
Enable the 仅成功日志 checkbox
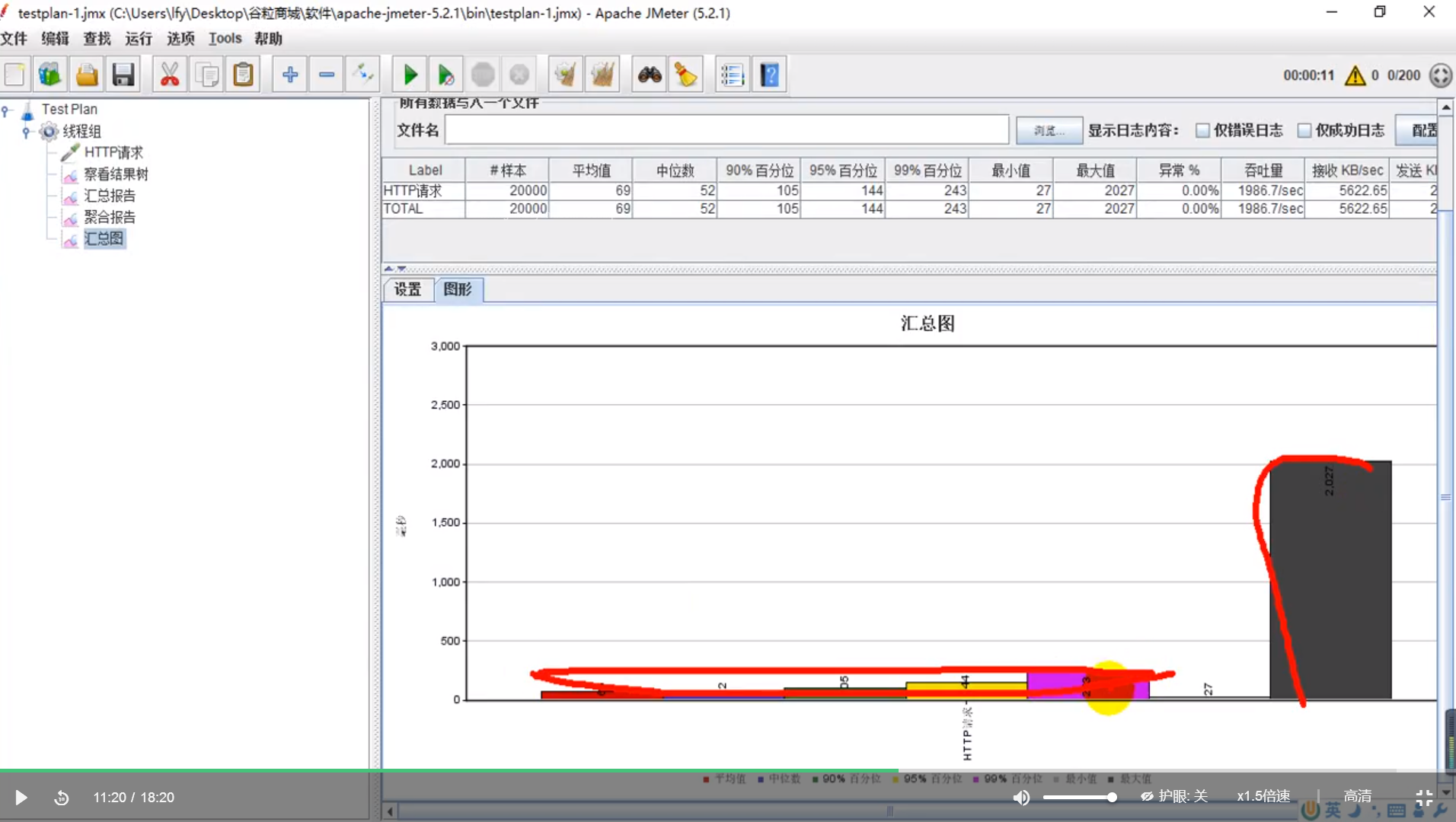tap(1304, 131)
